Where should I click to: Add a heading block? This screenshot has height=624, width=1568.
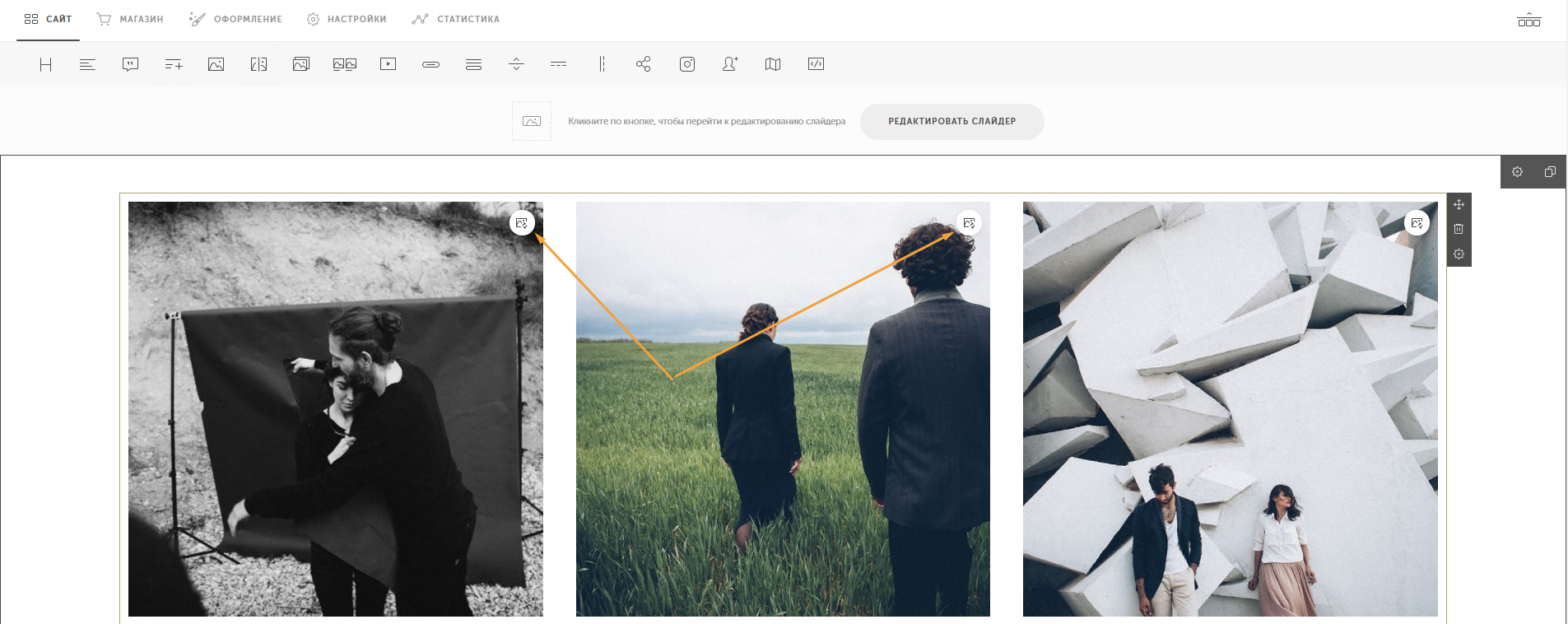[x=45, y=64]
